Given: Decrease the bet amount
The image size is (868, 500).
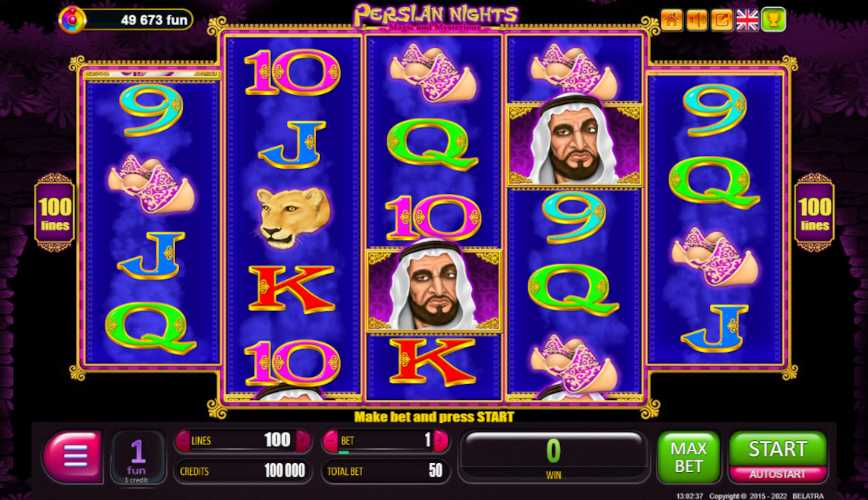Looking at the screenshot, I should 330,441.
